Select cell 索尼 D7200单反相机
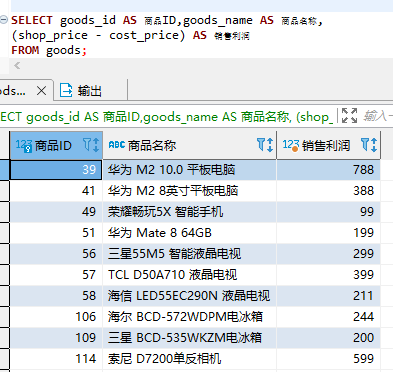This screenshot has height=372, width=393. [189, 359]
